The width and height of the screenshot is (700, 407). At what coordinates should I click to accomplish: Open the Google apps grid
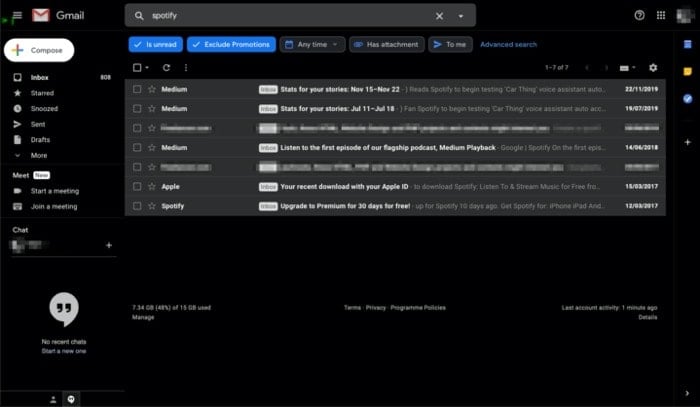[x=661, y=16]
